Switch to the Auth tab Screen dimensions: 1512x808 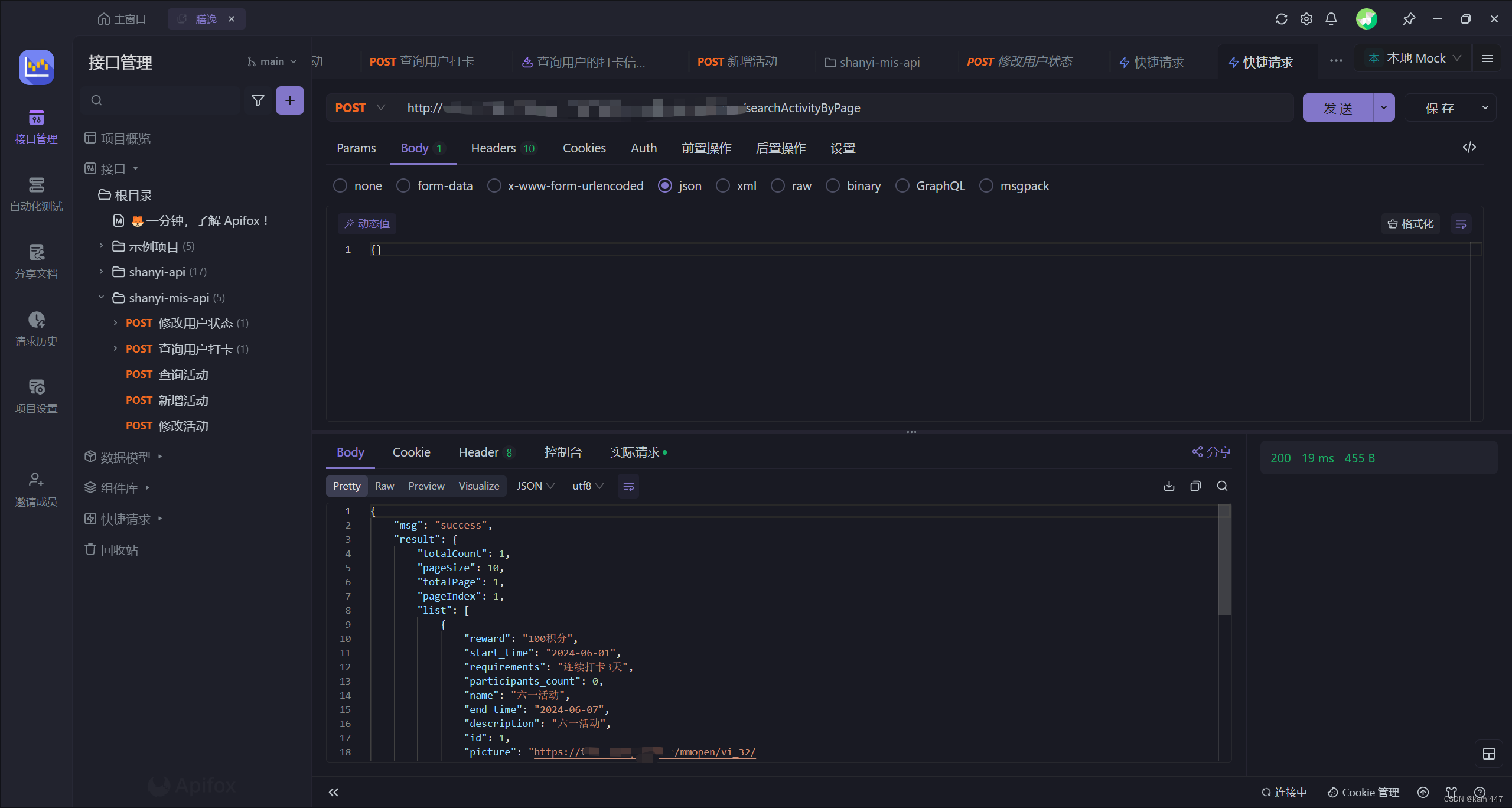pyautogui.click(x=644, y=148)
